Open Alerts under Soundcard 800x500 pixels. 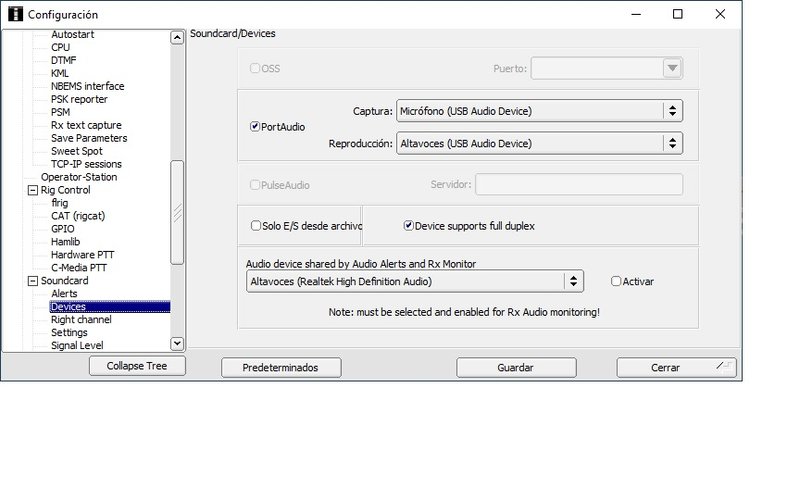coord(64,294)
